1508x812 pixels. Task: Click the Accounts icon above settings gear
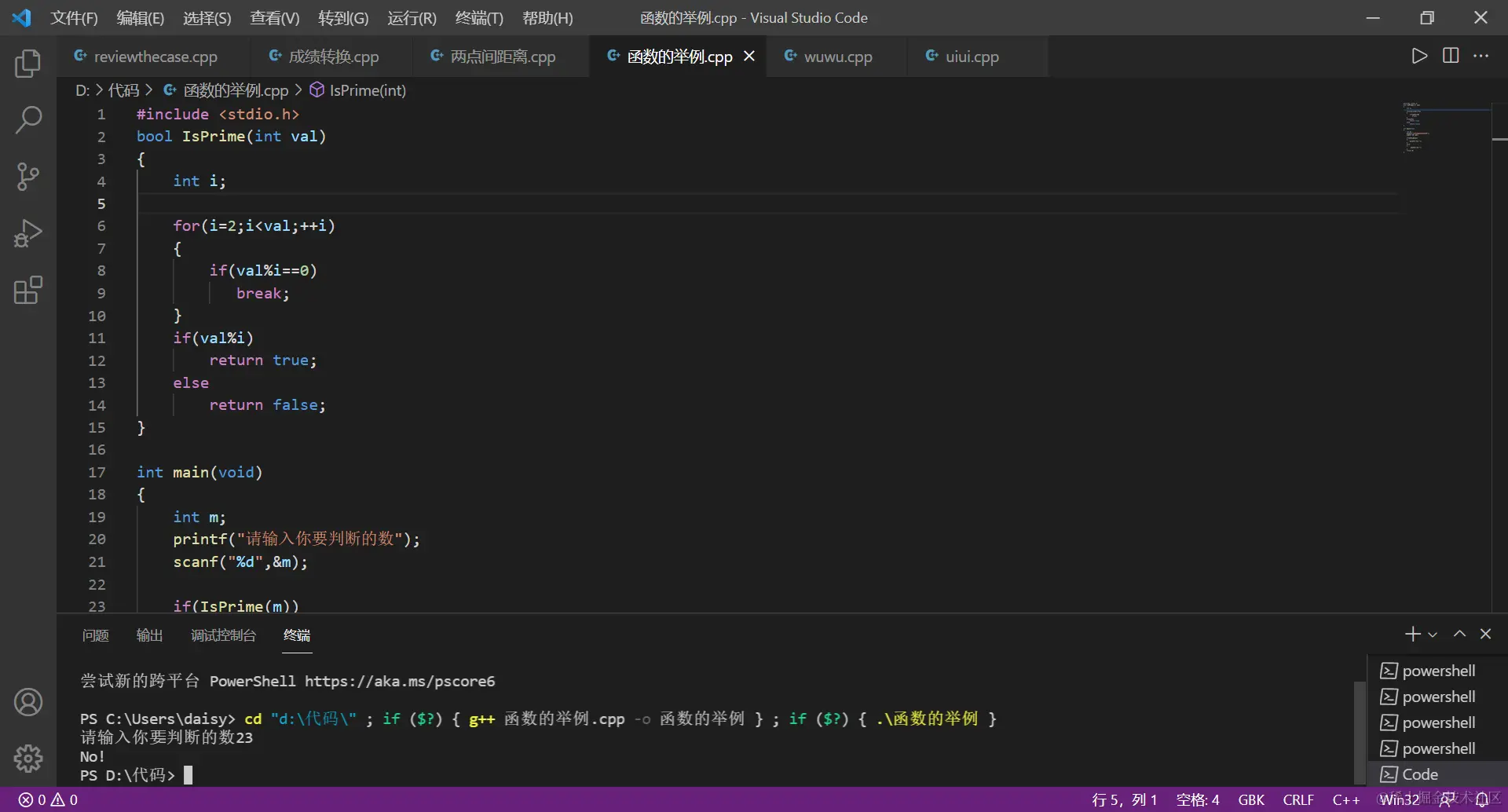[28, 701]
